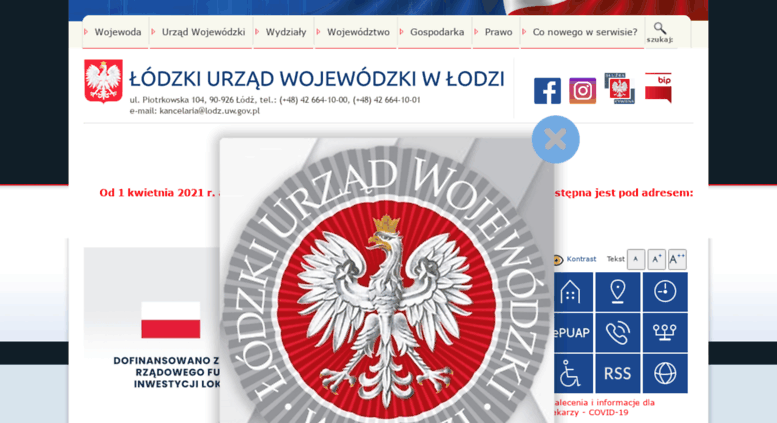Click the red dostępna jest pod adresem text
This screenshot has height=423, width=777.
point(623,193)
